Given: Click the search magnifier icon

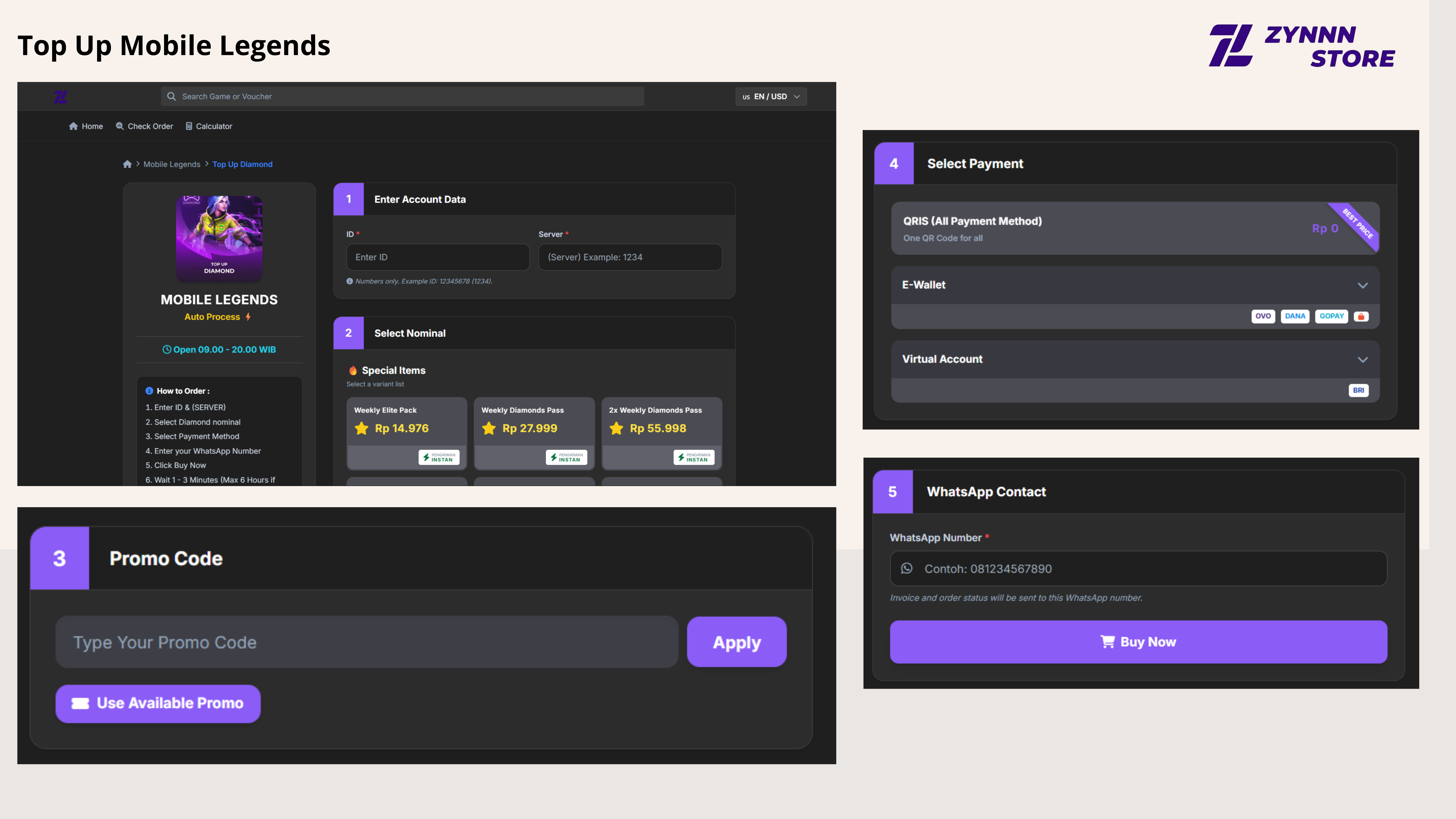Looking at the screenshot, I should (171, 97).
